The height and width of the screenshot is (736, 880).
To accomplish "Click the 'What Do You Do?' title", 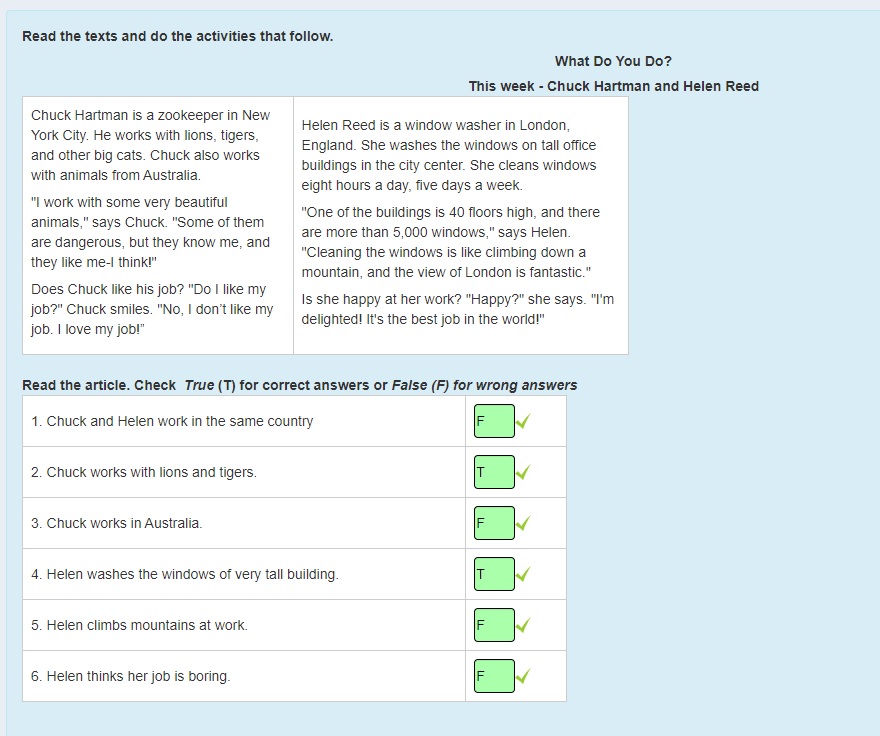I will point(613,61).
